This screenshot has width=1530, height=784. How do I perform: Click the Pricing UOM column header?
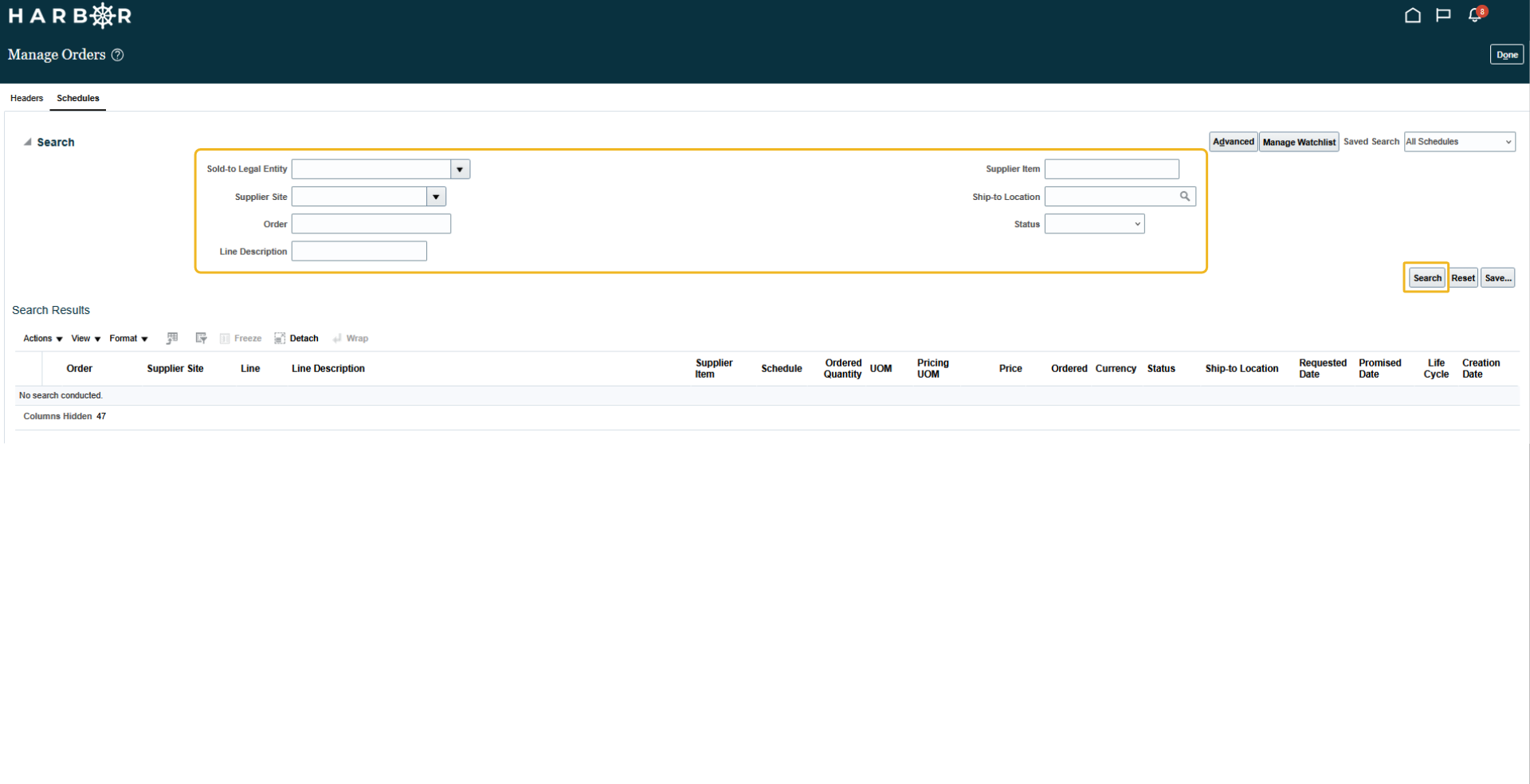[x=932, y=369]
